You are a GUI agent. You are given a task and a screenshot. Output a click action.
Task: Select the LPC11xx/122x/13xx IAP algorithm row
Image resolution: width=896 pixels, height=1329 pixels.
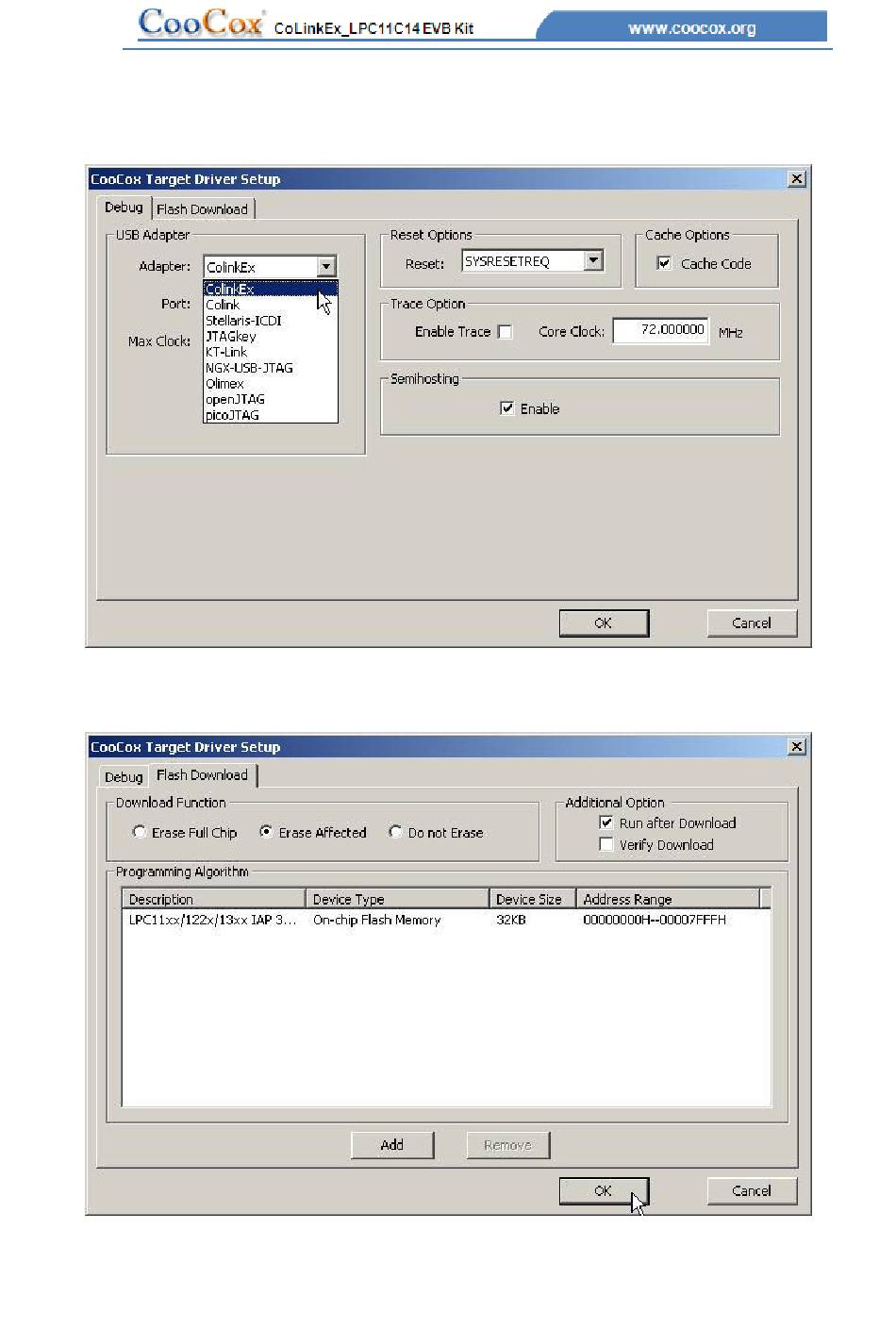446,920
